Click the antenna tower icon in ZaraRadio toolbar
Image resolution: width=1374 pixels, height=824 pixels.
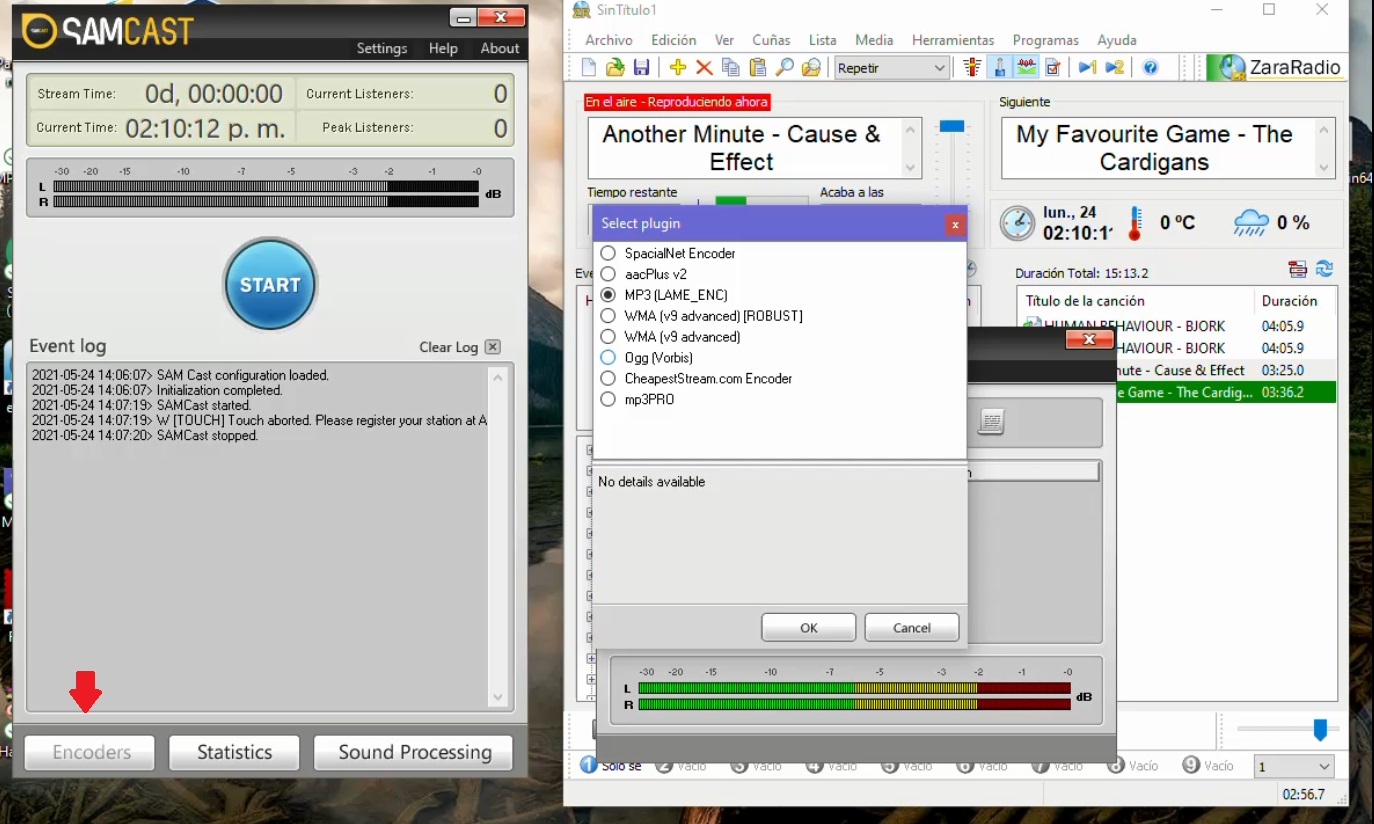[972, 67]
